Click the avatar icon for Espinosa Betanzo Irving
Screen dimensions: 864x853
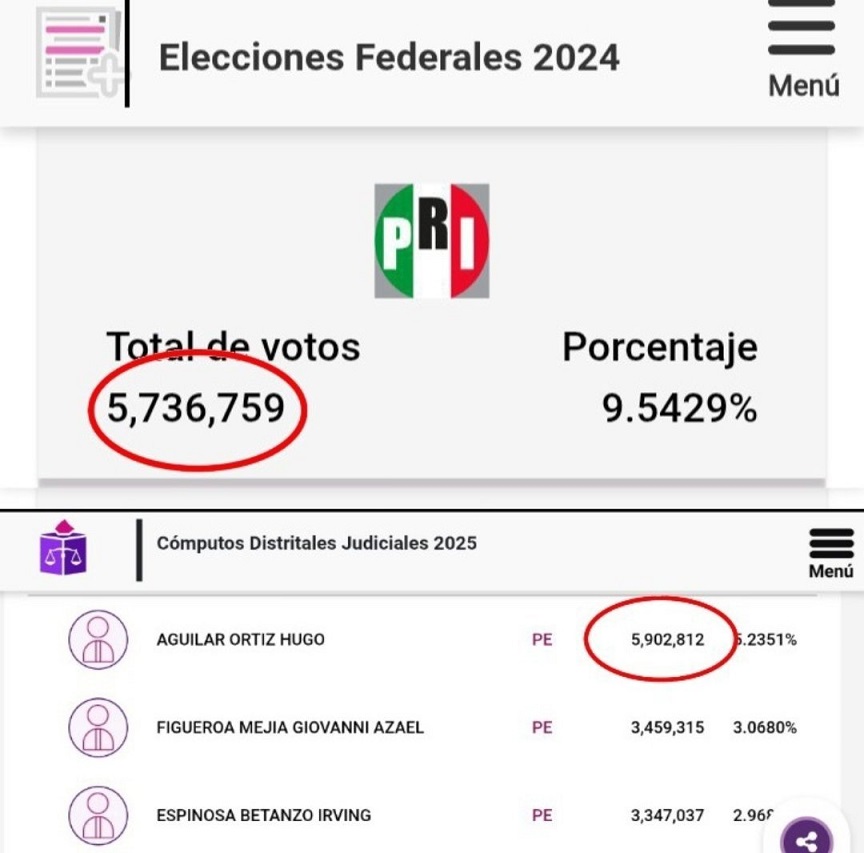coord(98,815)
